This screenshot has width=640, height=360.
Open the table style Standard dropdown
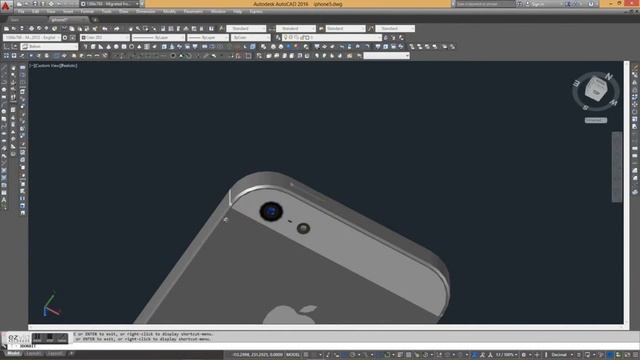tap(345, 29)
